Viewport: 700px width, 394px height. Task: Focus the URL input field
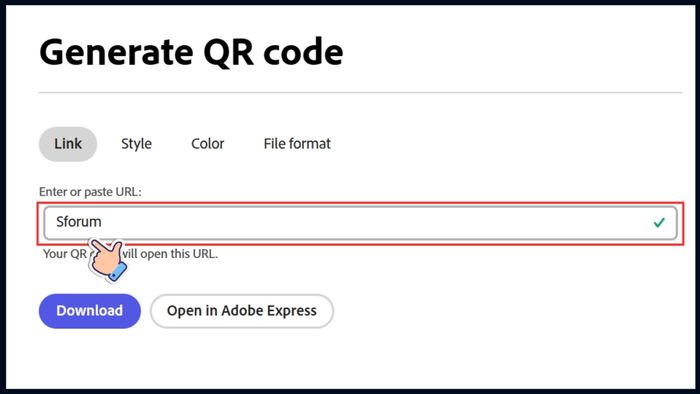pos(360,223)
